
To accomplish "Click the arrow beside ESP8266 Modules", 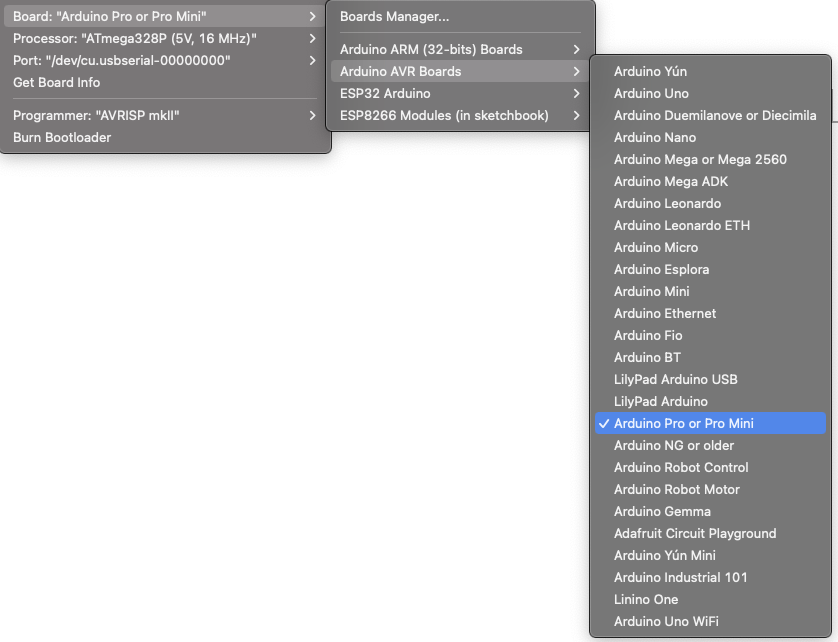I will tap(576, 115).
